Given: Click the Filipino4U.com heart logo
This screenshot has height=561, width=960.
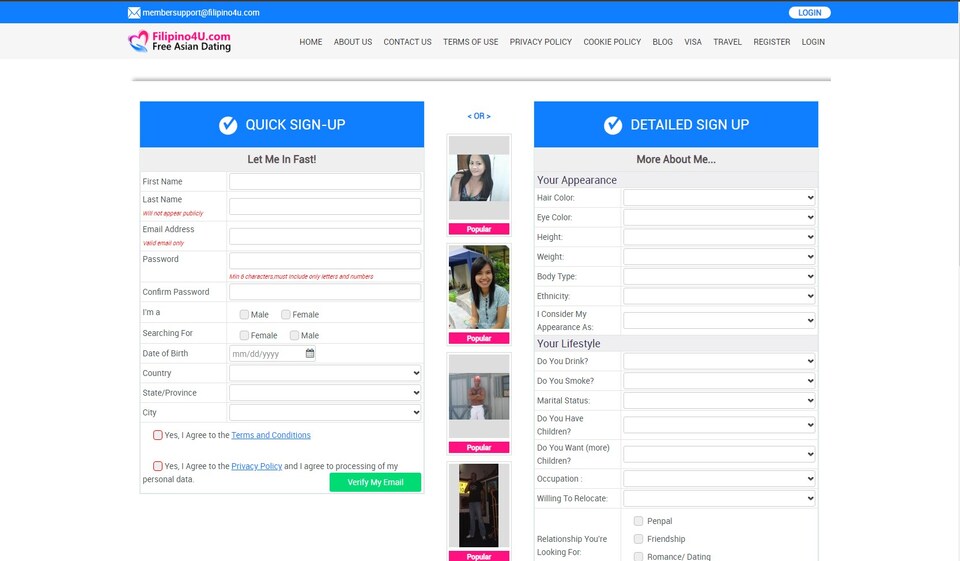Looking at the screenshot, I should [x=138, y=41].
